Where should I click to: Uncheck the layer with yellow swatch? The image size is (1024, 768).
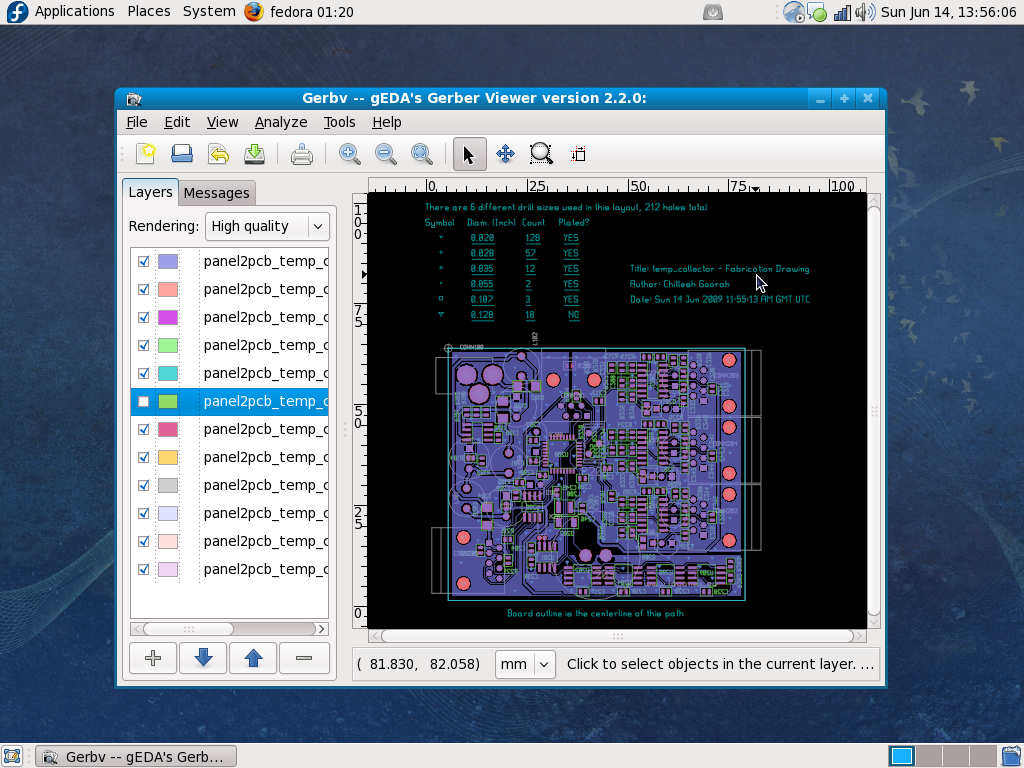(x=144, y=457)
